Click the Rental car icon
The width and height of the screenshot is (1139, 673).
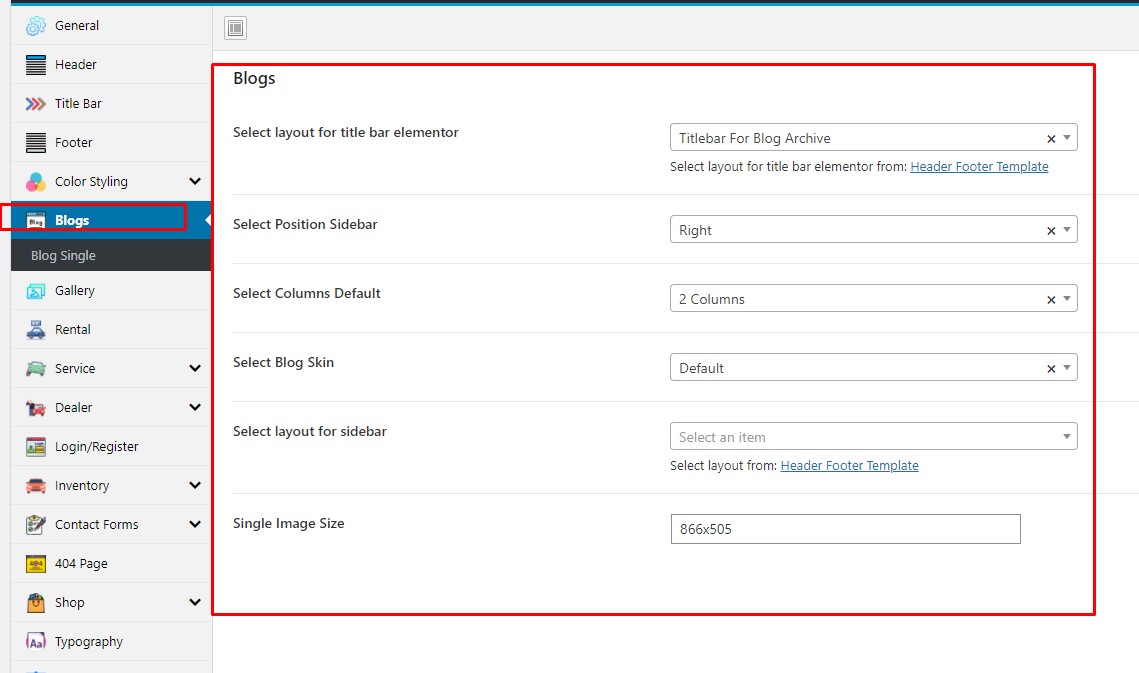click(x=36, y=330)
